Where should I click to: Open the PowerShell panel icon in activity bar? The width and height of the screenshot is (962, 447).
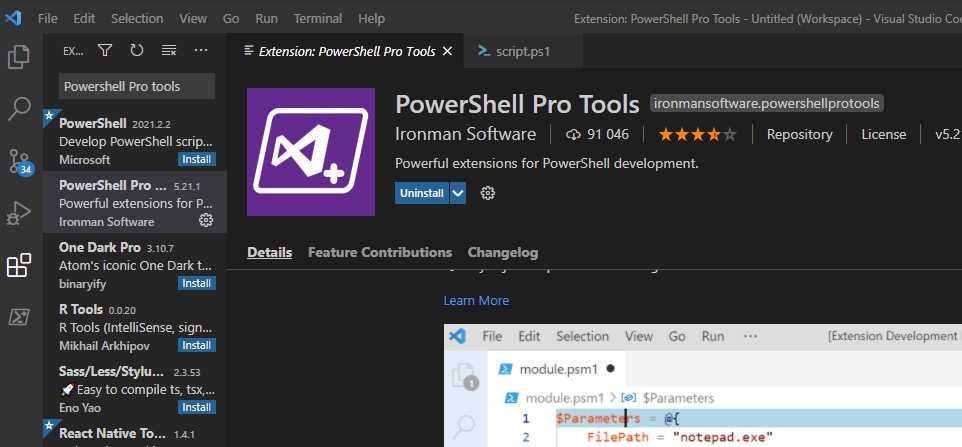[18, 317]
